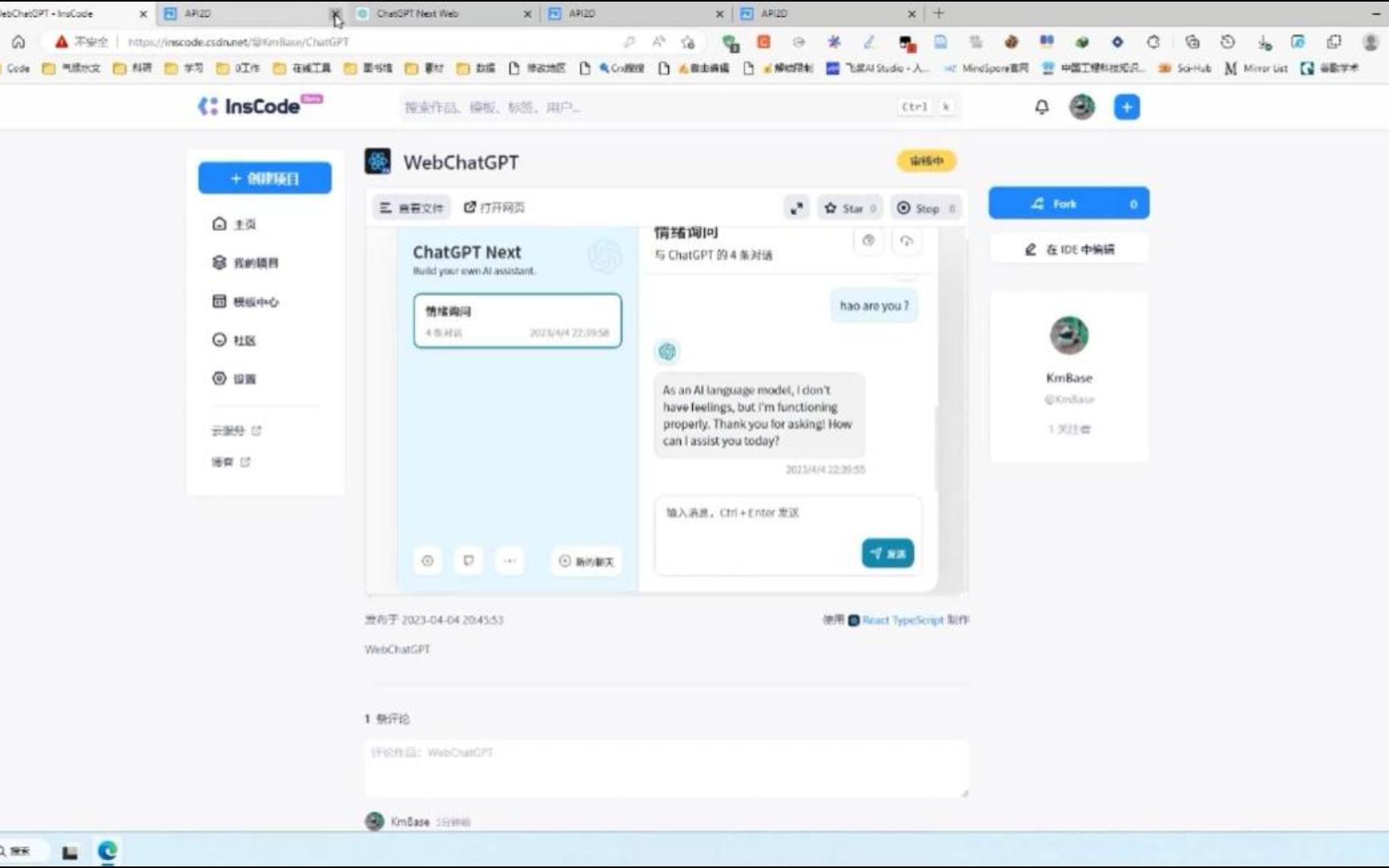This screenshot has height=868, width=1389.
Task: Click the open webpage button
Action: tap(494, 208)
